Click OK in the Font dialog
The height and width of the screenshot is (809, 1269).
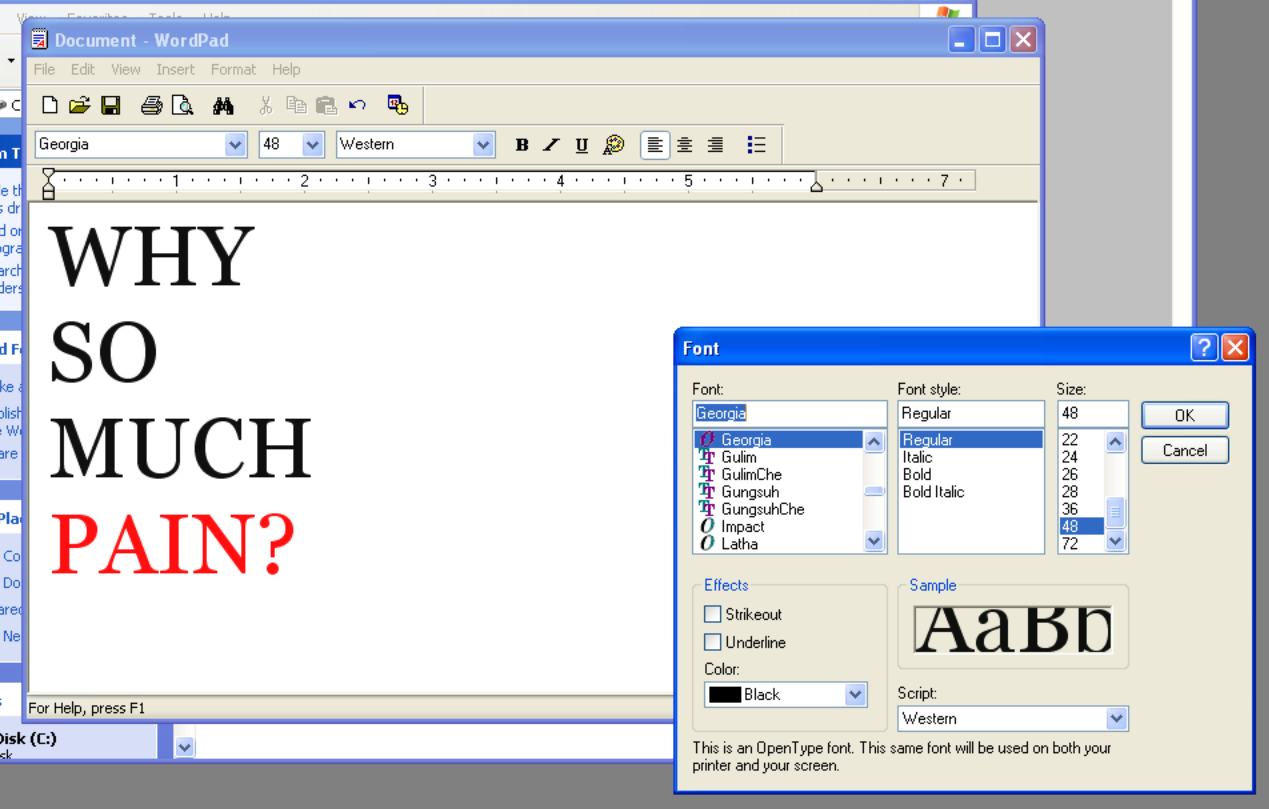point(1185,415)
